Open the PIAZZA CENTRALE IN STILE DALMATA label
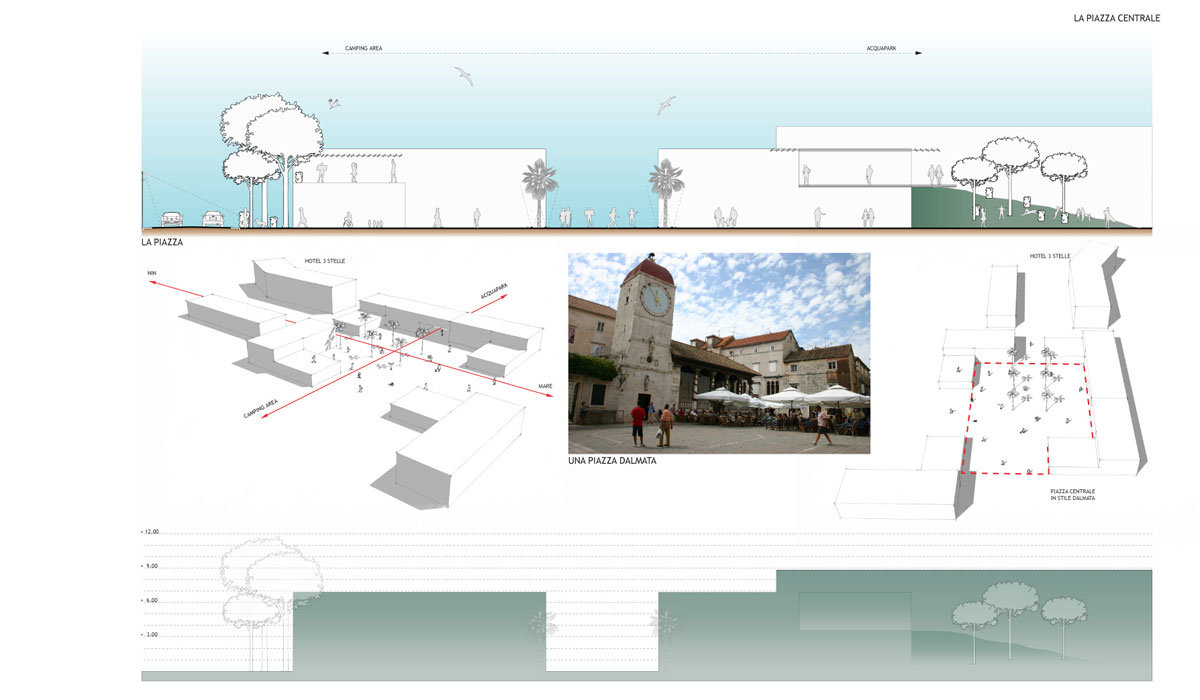This screenshot has width=1200, height=700. coord(1072,495)
